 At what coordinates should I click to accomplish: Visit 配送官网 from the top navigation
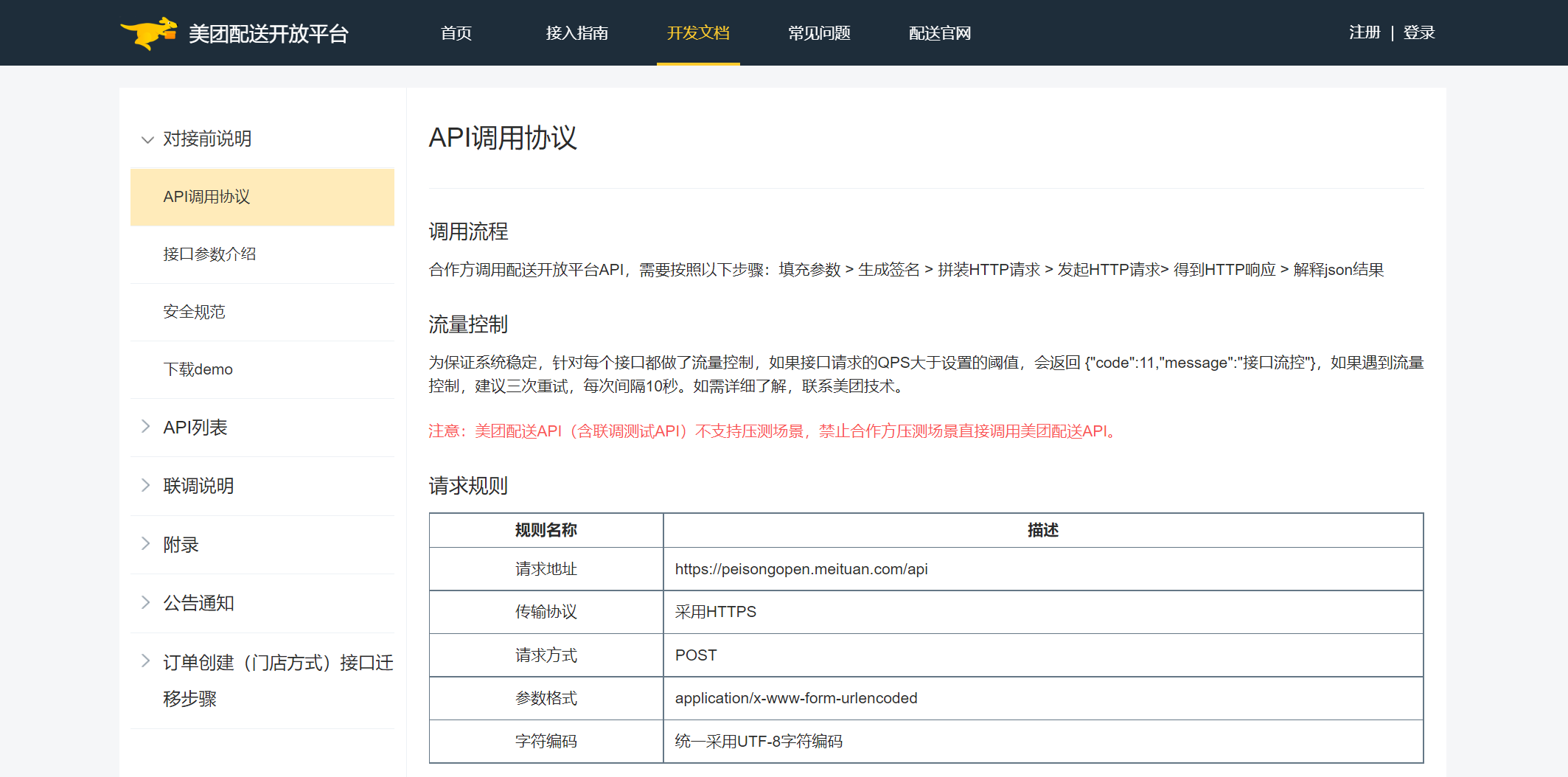940,33
